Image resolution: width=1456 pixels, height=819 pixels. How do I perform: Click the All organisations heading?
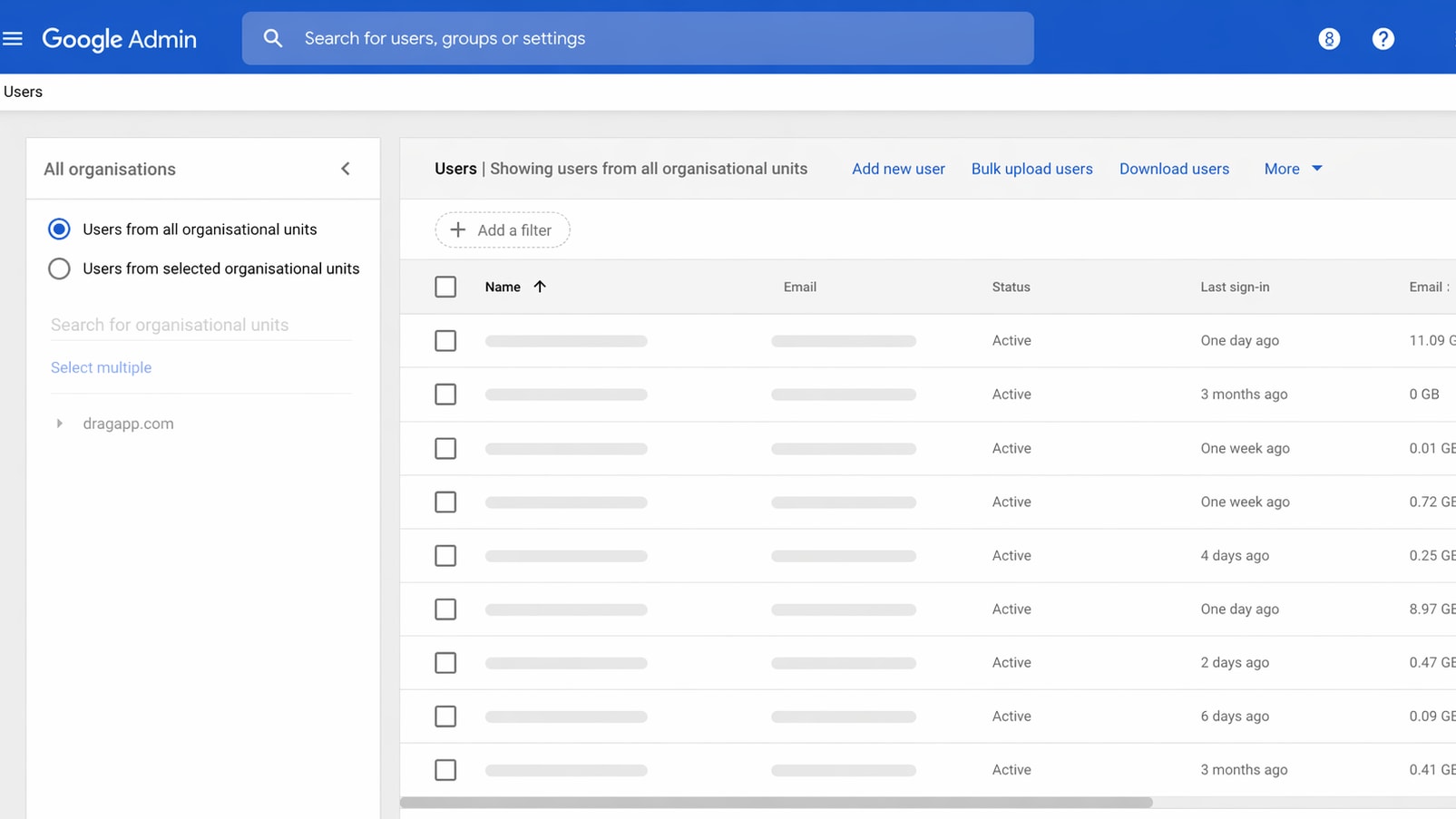tap(110, 169)
